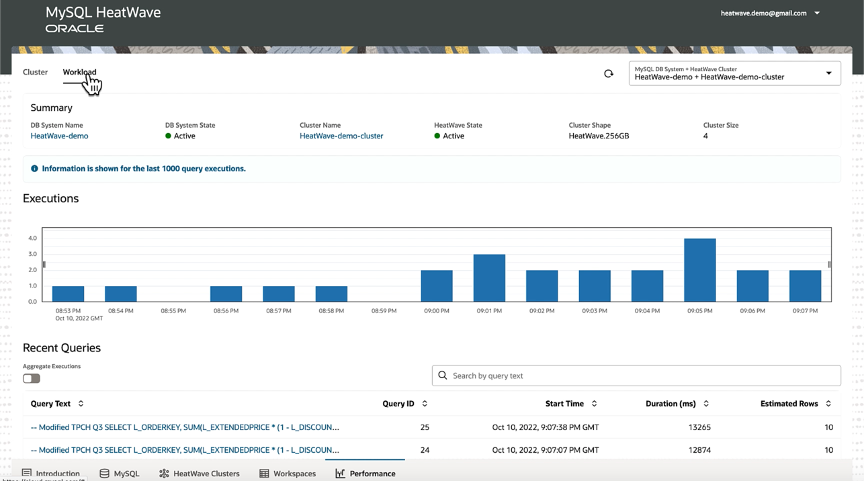Go to the HeatWave Clusters tab label
Viewport: 864px width, 482px height.
click(x=207, y=474)
